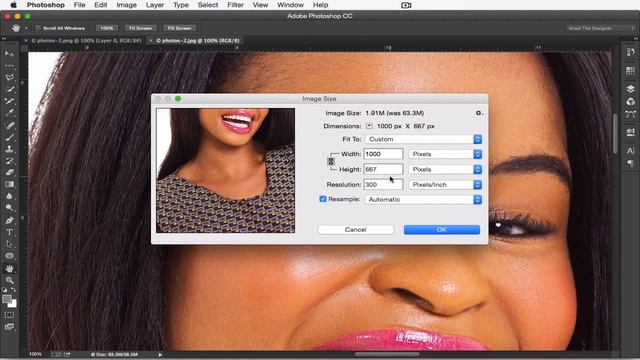Select the Healing Brush tool
640x360 pixels.
coord(9,126)
